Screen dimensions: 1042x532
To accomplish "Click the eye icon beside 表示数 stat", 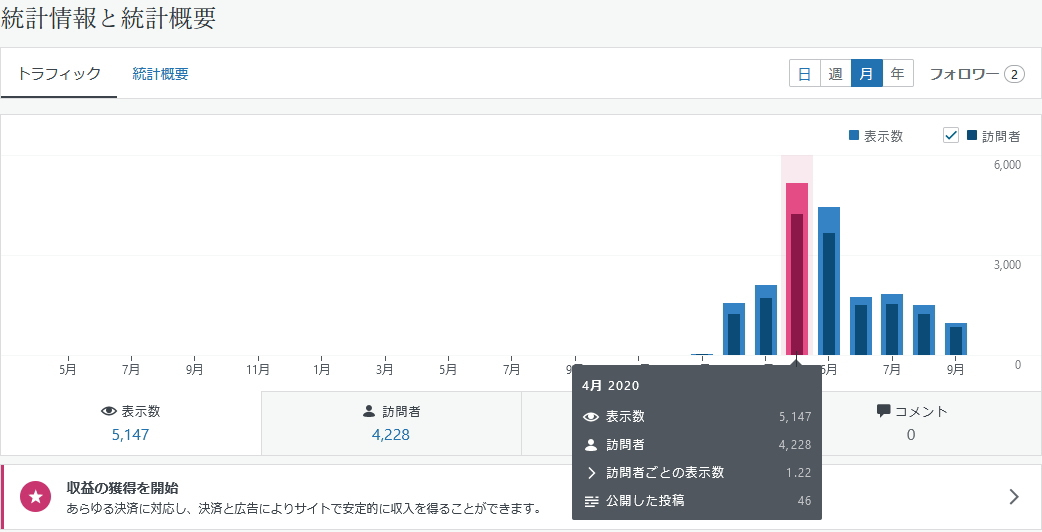I will pos(109,411).
